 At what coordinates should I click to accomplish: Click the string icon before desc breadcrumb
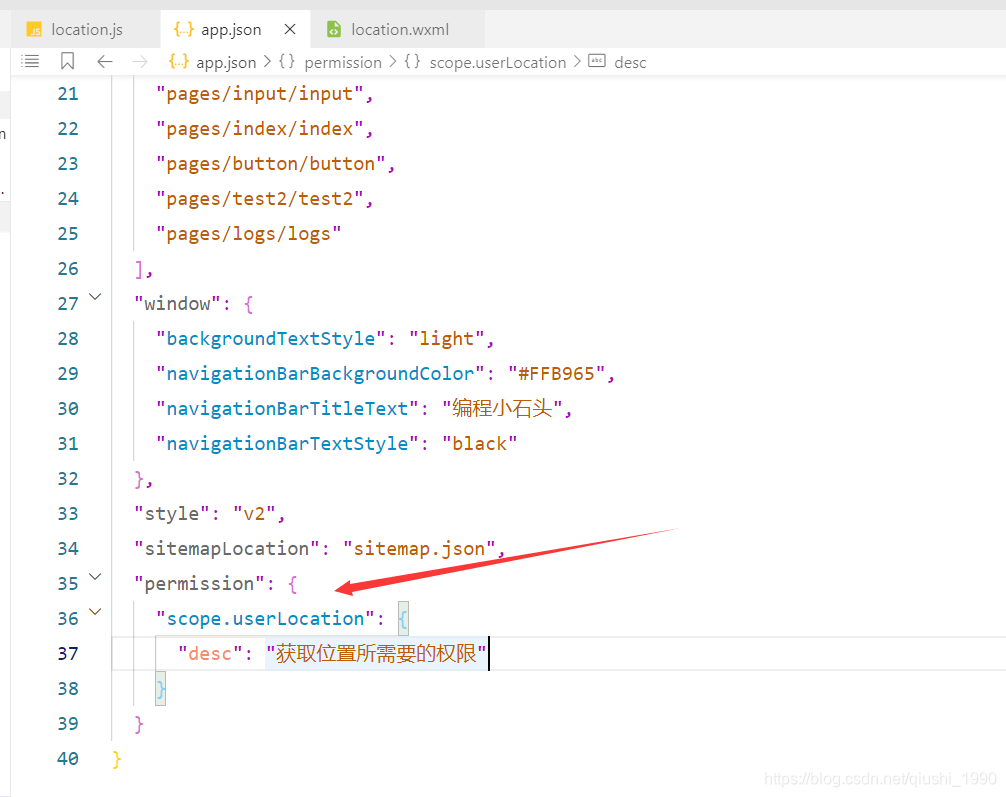pyautogui.click(x=597, y=61)
